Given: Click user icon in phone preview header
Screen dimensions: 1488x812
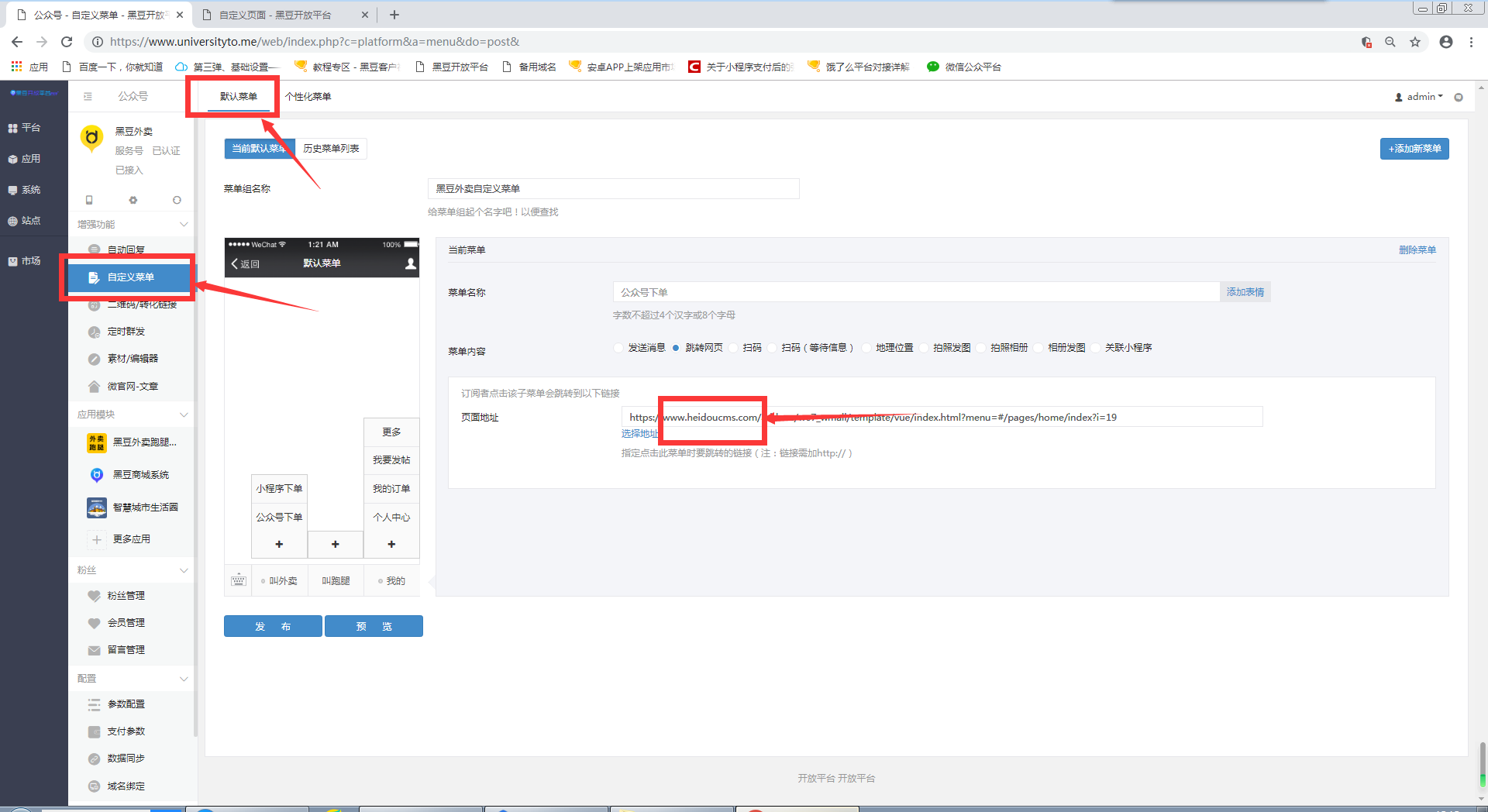Looking at the screenshot, I should 411,263.
